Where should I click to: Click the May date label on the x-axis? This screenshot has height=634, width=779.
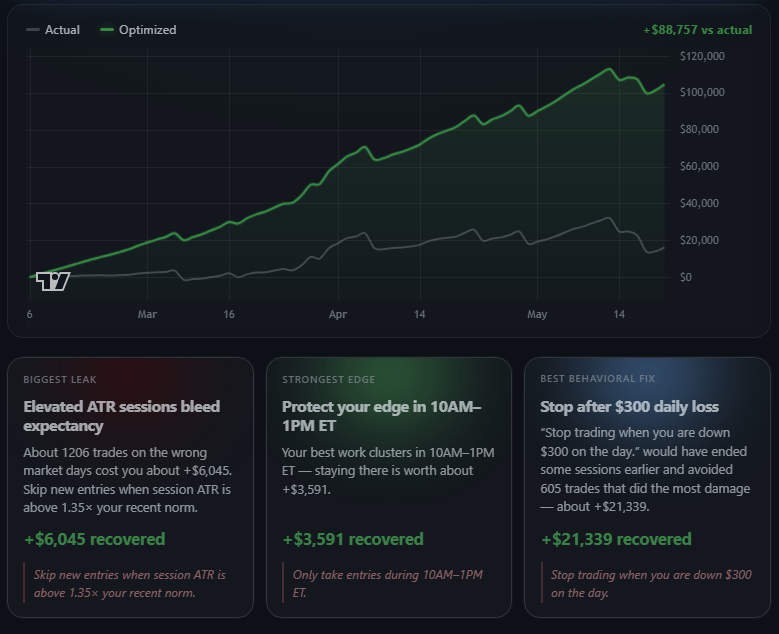[537, 314]
